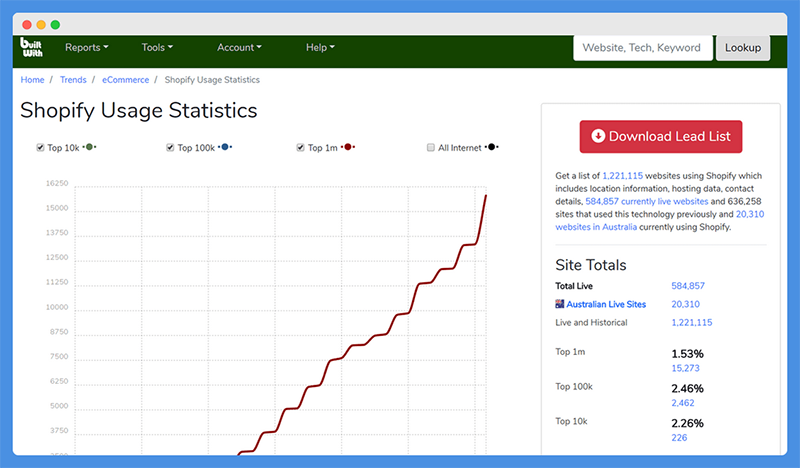This screenshot has width=800, height=468.
Task: Open the Top 1m 15,273 count link
Action: pos(685,368)
